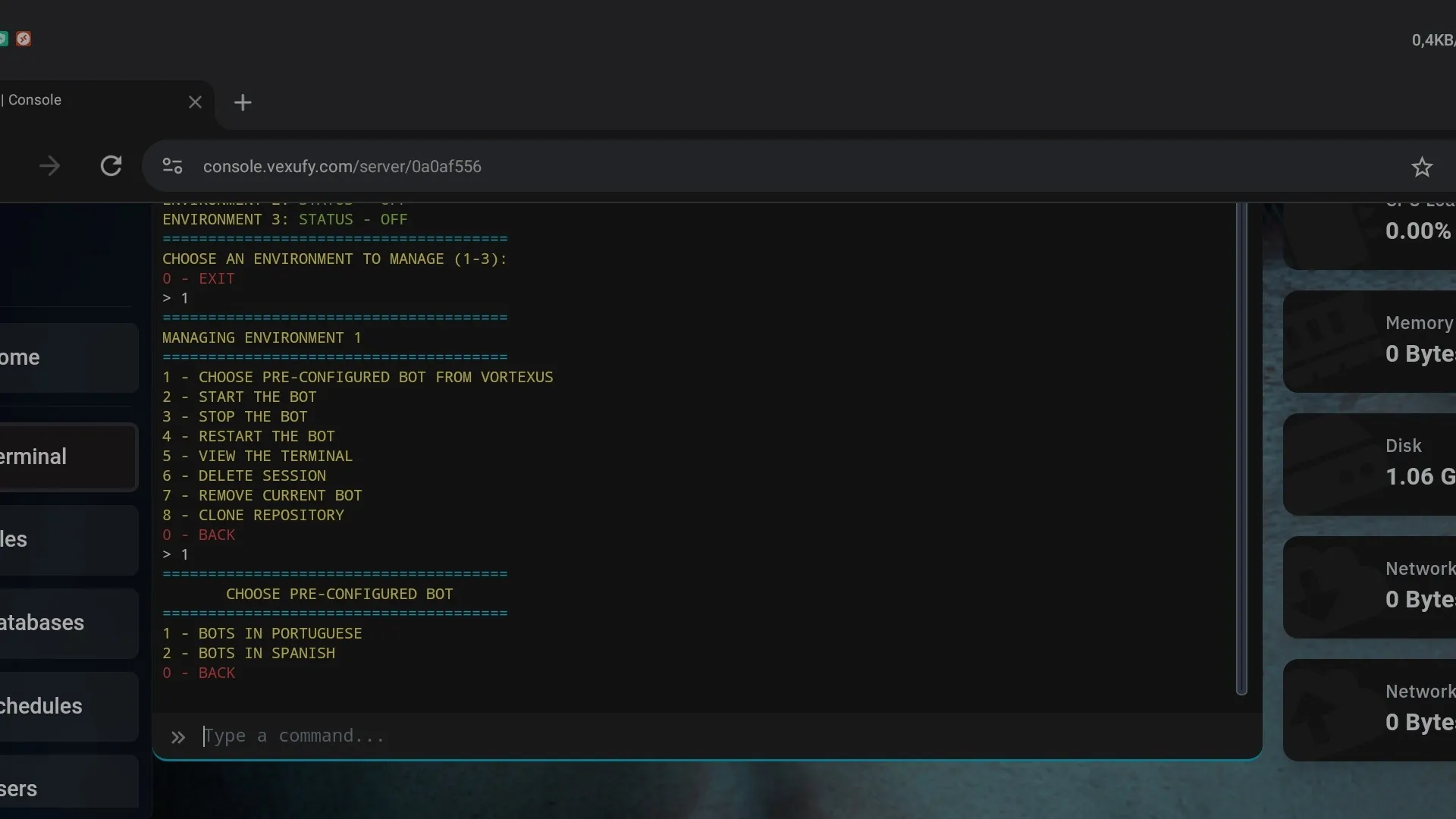Open a new browser tab with the plus icon
1456x819 pixels.
coord(243,102)
